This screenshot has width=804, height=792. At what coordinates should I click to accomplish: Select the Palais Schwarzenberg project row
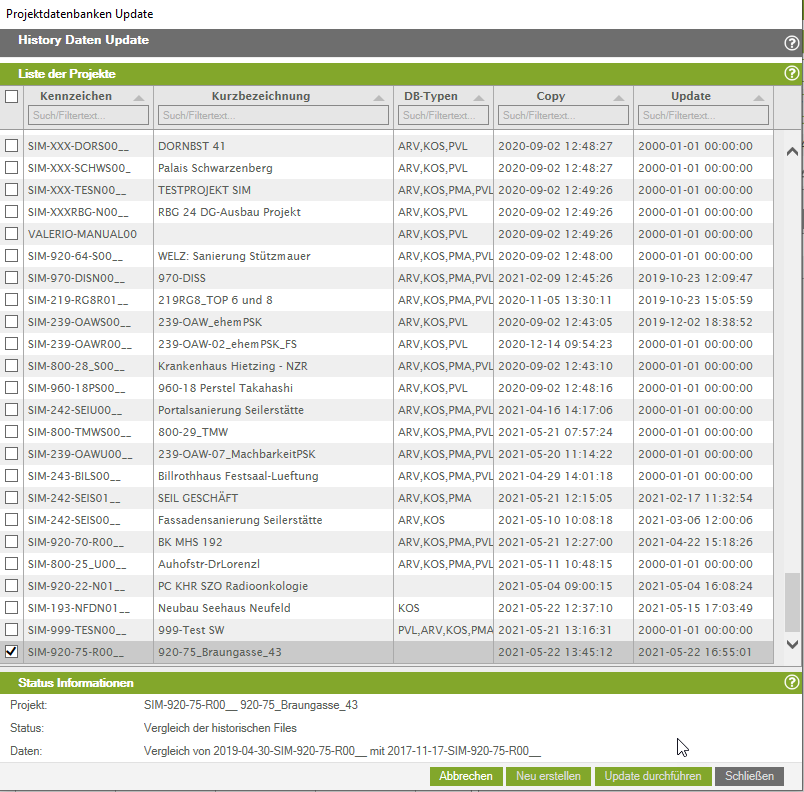tap(387, 168)
